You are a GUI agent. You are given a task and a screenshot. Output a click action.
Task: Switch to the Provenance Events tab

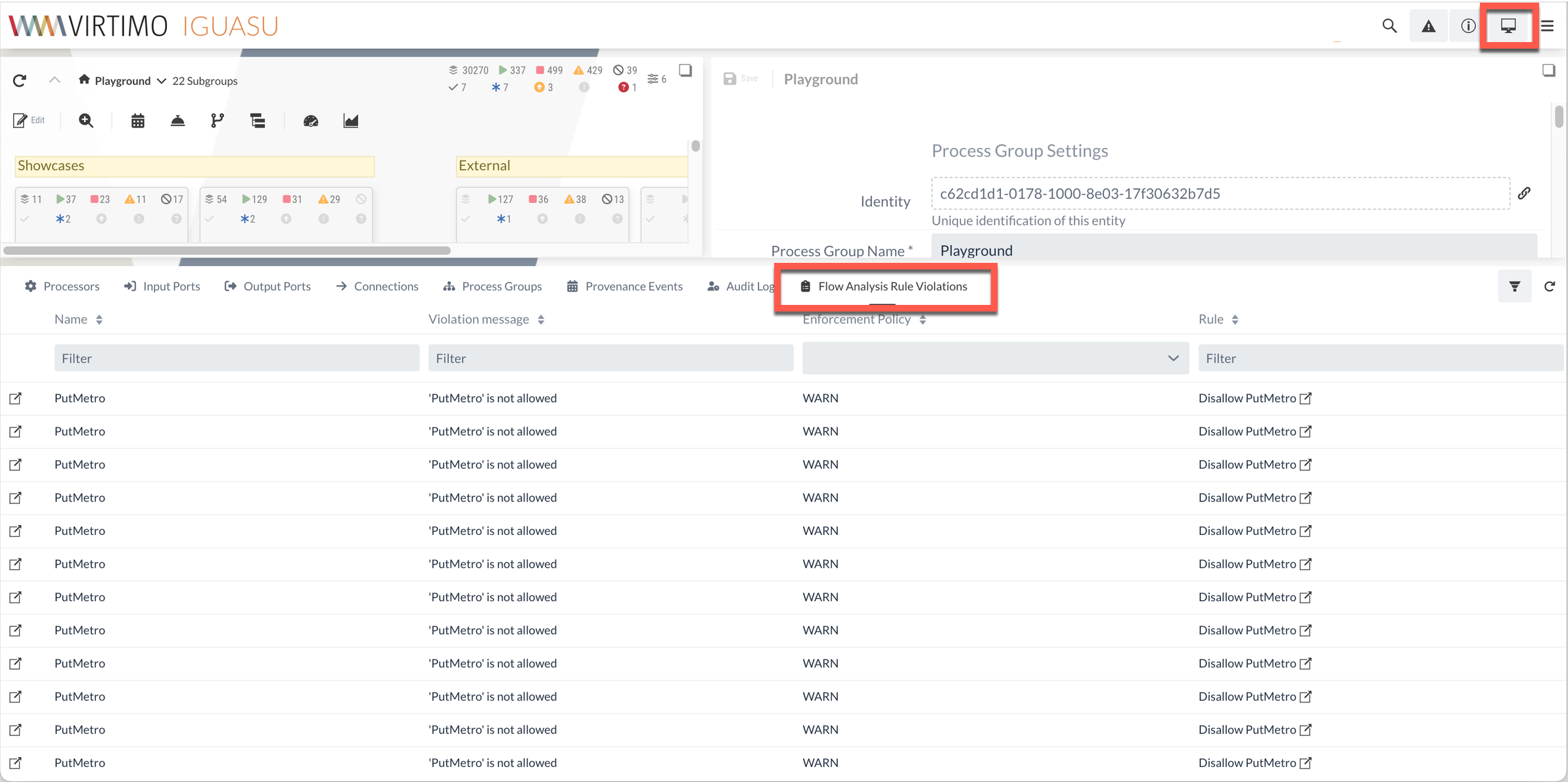click(625, 287)
